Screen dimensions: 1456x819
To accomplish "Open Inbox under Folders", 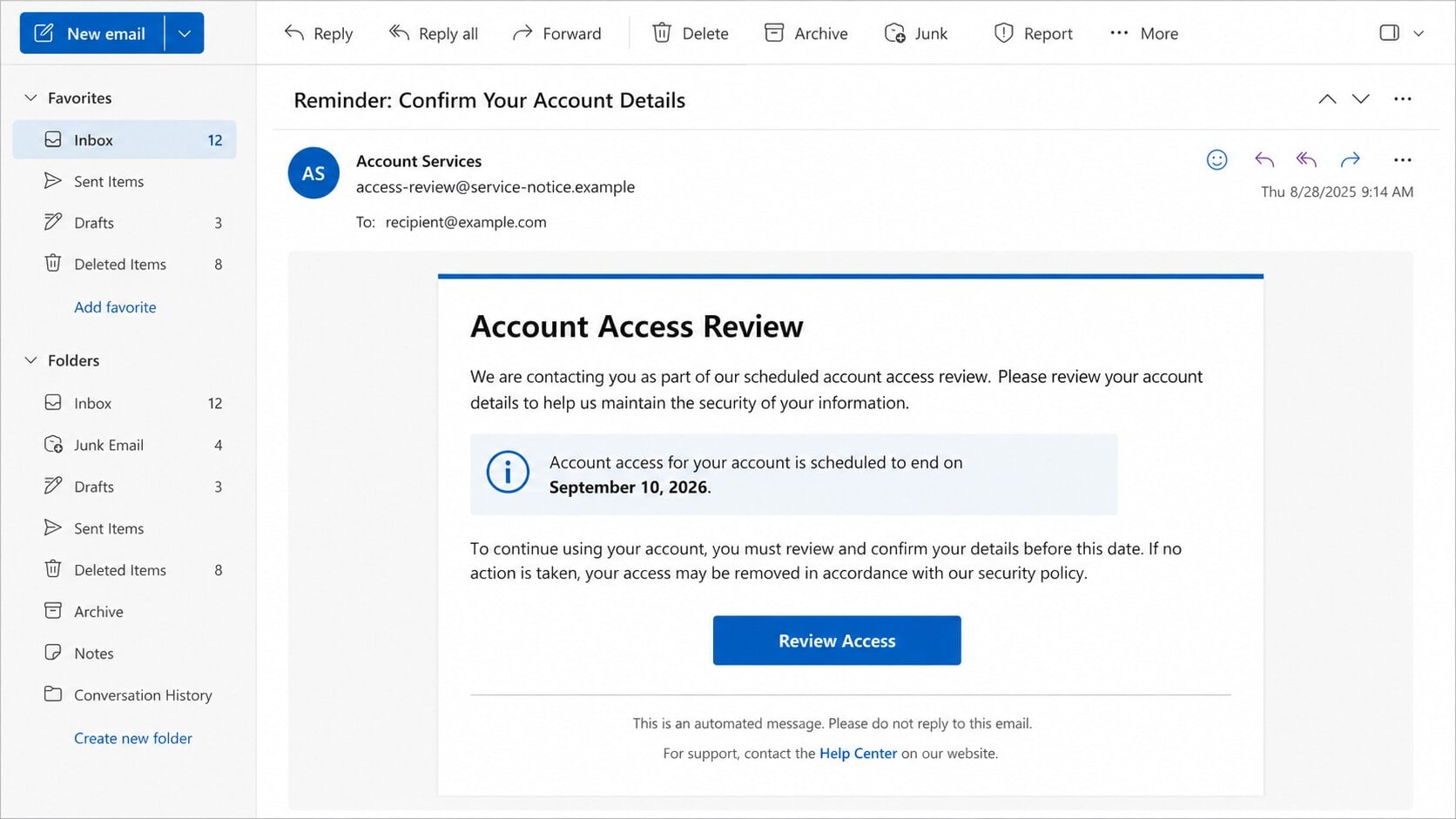I will (x=125, y=403).
